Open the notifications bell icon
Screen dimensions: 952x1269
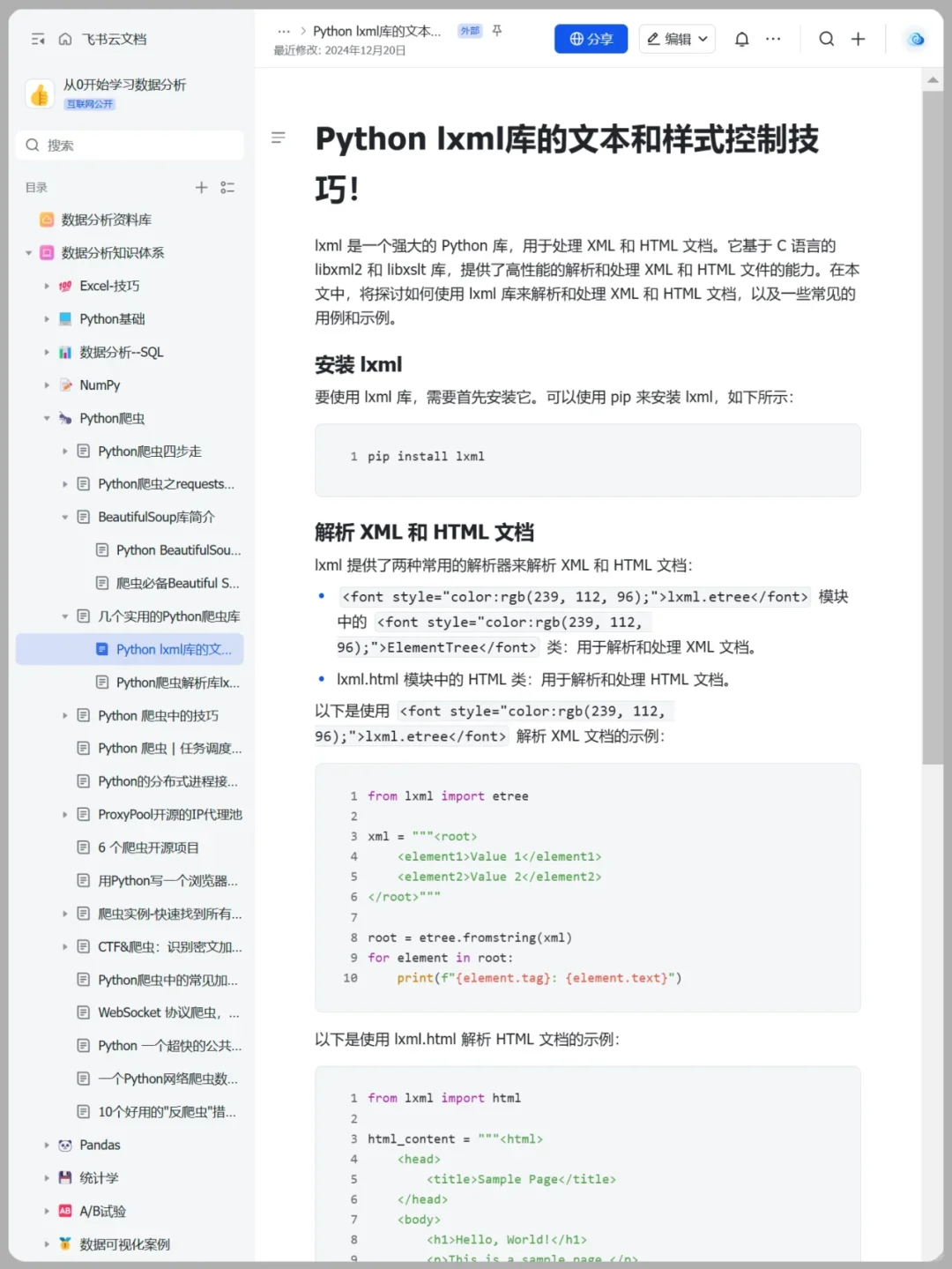741,39
